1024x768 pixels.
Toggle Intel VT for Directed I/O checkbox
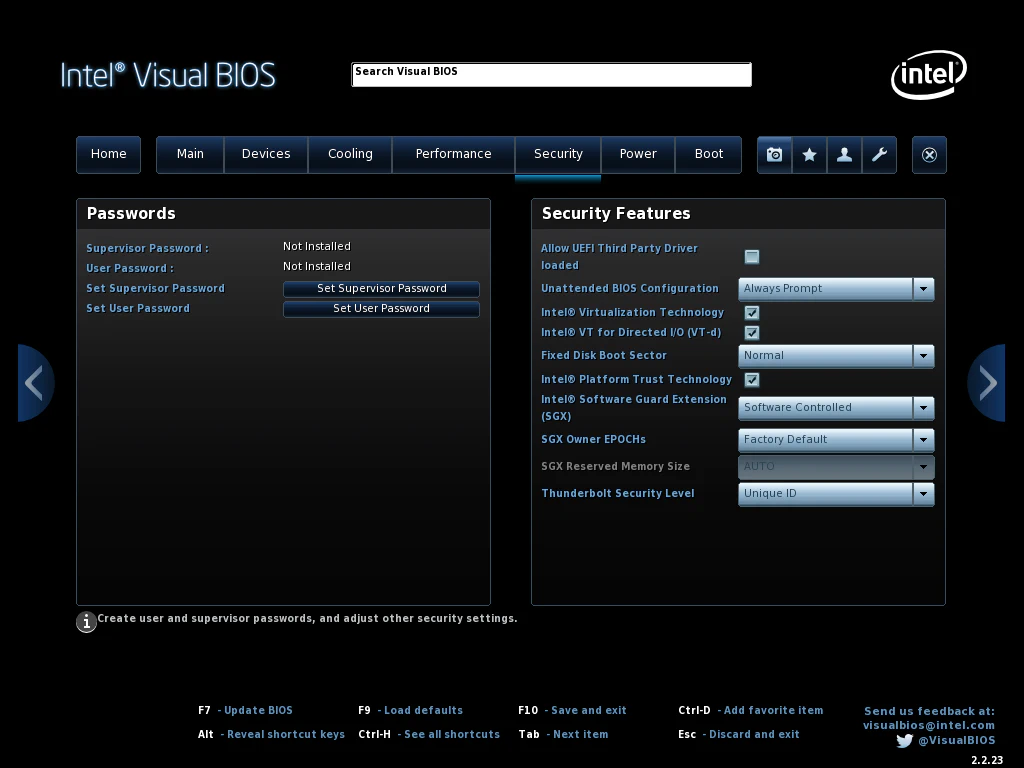[752, 332]
